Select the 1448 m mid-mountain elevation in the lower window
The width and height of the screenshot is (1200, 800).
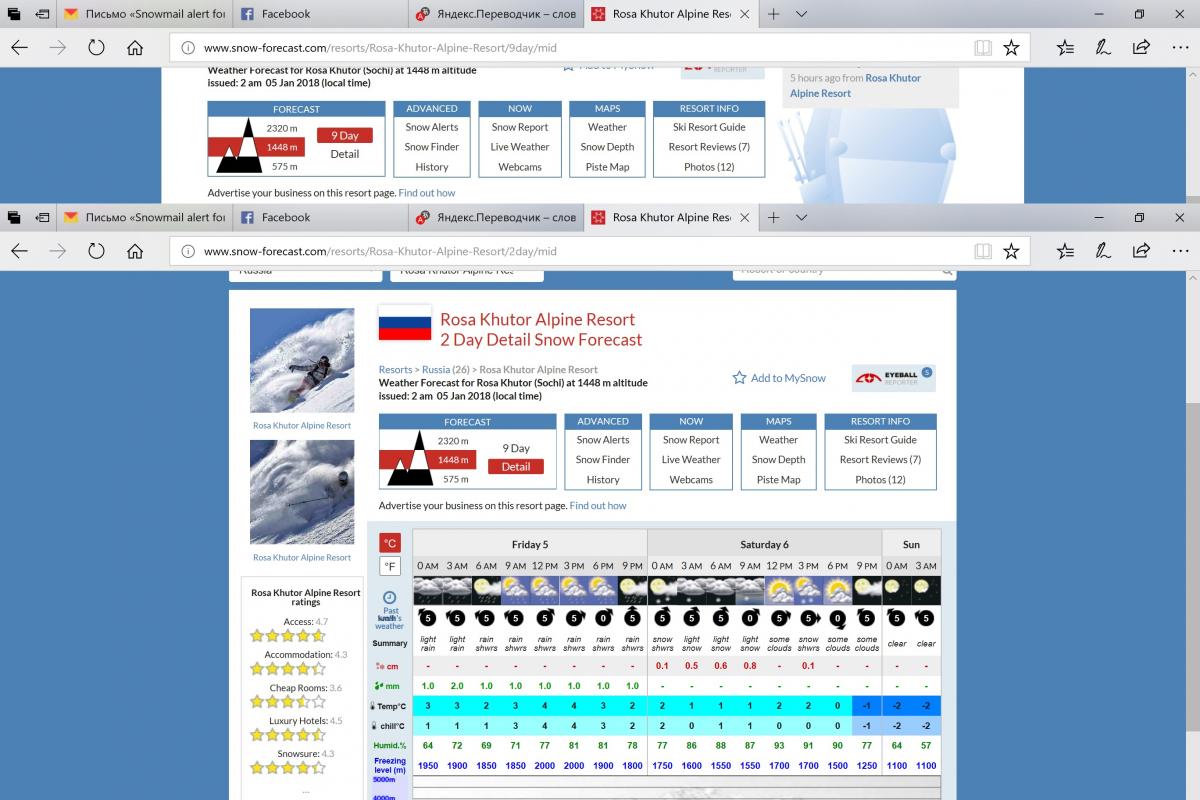click(x=453, y=460)
